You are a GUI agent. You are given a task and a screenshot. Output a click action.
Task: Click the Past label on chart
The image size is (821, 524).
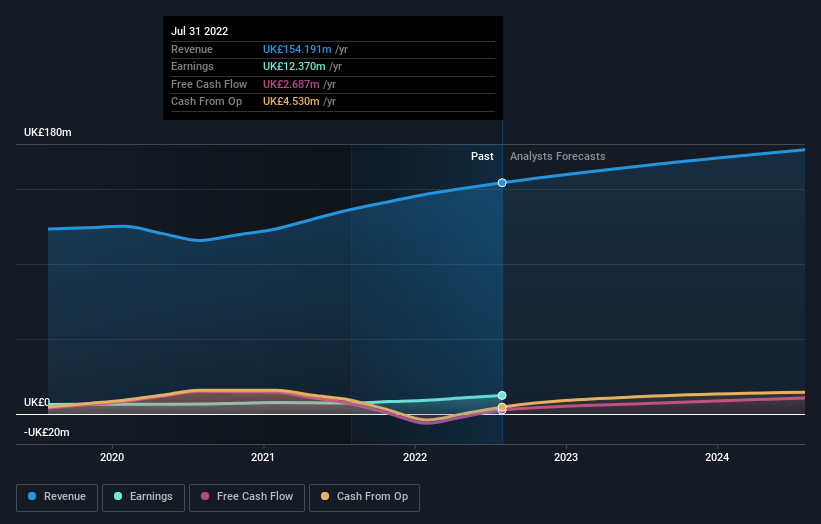click(x=482, y=157)
